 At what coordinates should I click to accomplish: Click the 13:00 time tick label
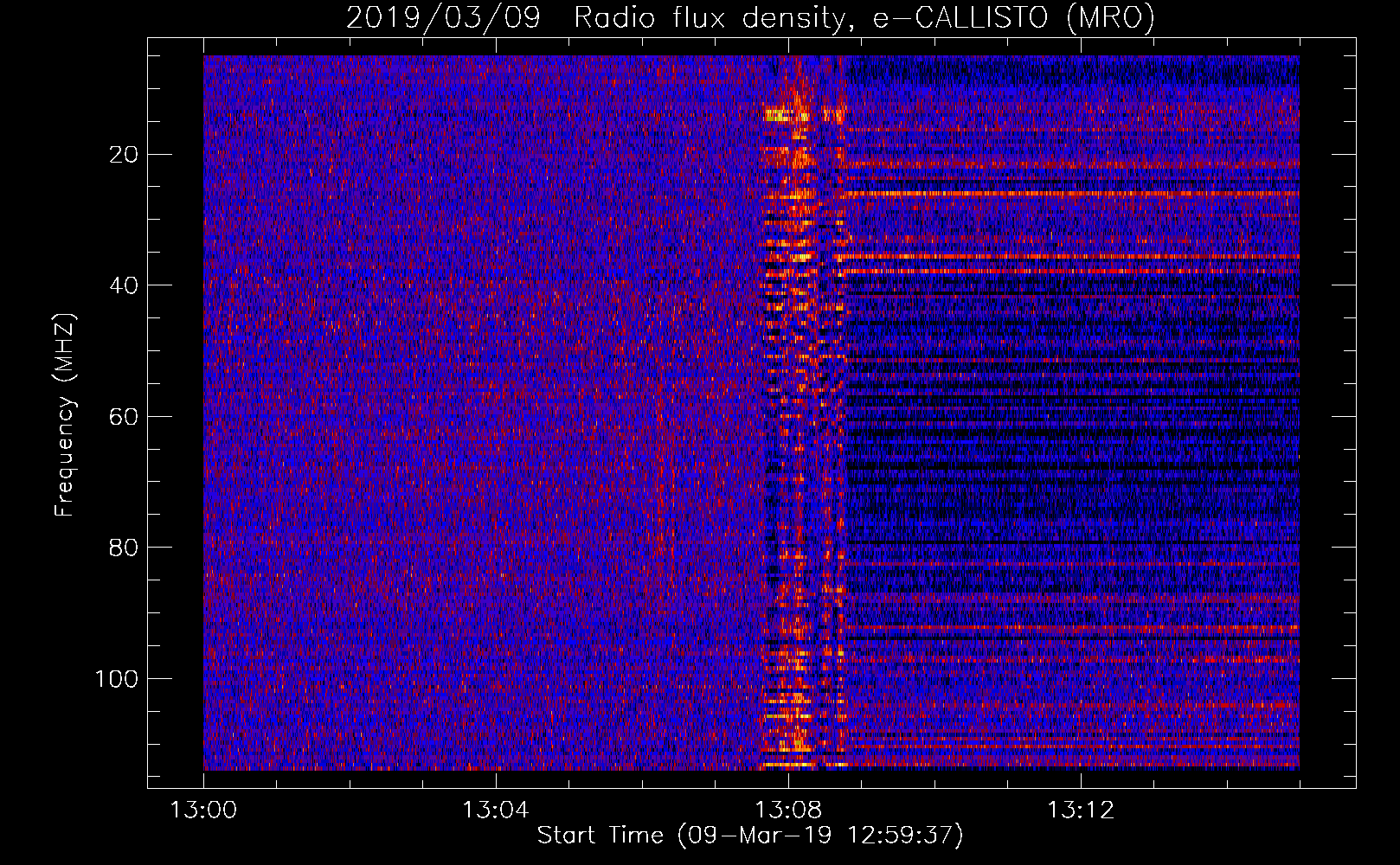203,811
